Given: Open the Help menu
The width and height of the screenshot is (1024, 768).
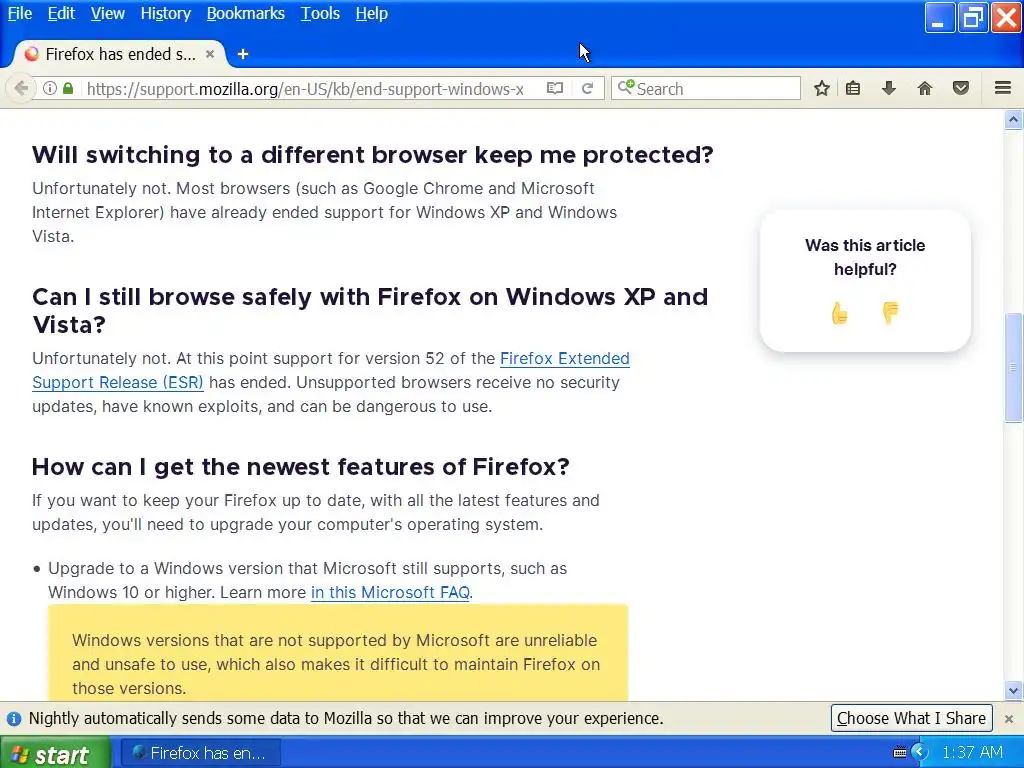Looking at the screenshot, I should 372,13.
